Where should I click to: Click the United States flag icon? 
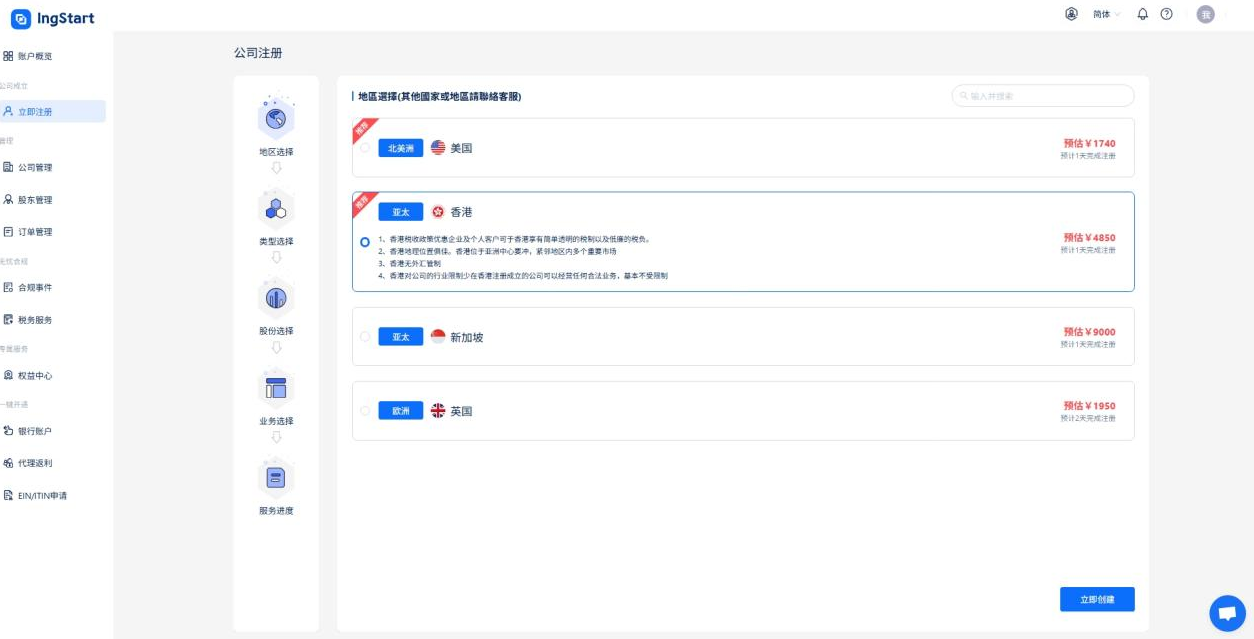438,148
